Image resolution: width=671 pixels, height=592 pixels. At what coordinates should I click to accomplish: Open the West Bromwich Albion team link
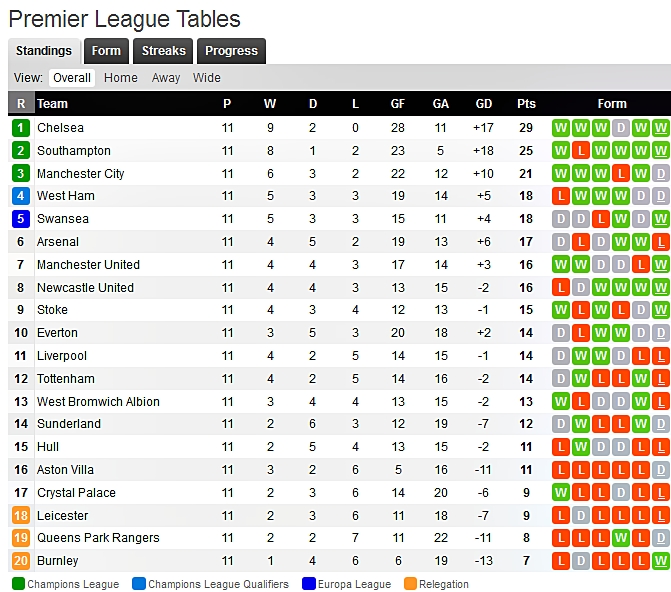(x=98, y=402)
